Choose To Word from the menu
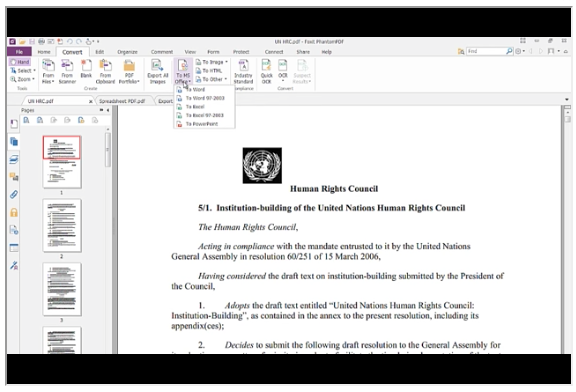Image resolution: width=576 pixels, height=392 pixels. 204,89
